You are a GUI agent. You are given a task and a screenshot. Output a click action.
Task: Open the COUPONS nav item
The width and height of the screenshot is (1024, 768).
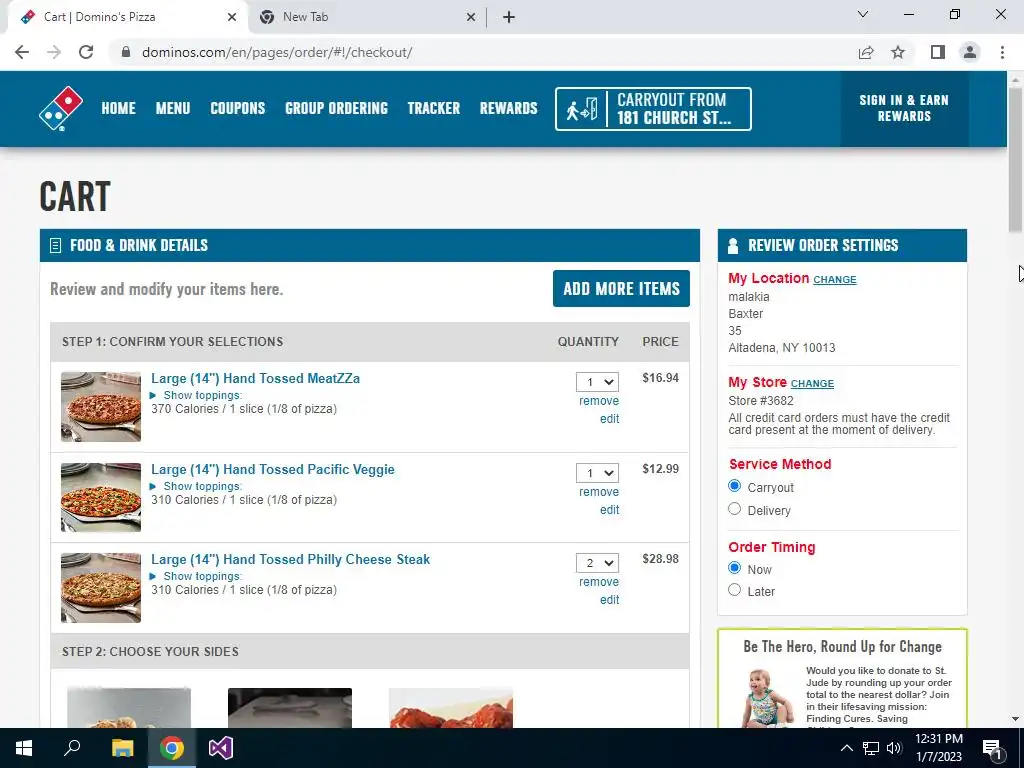(x=238, y=108)
